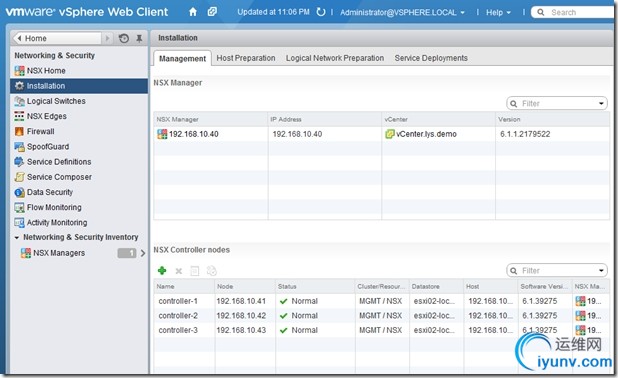Switch to the Logical Network Preparation tab

335,58
